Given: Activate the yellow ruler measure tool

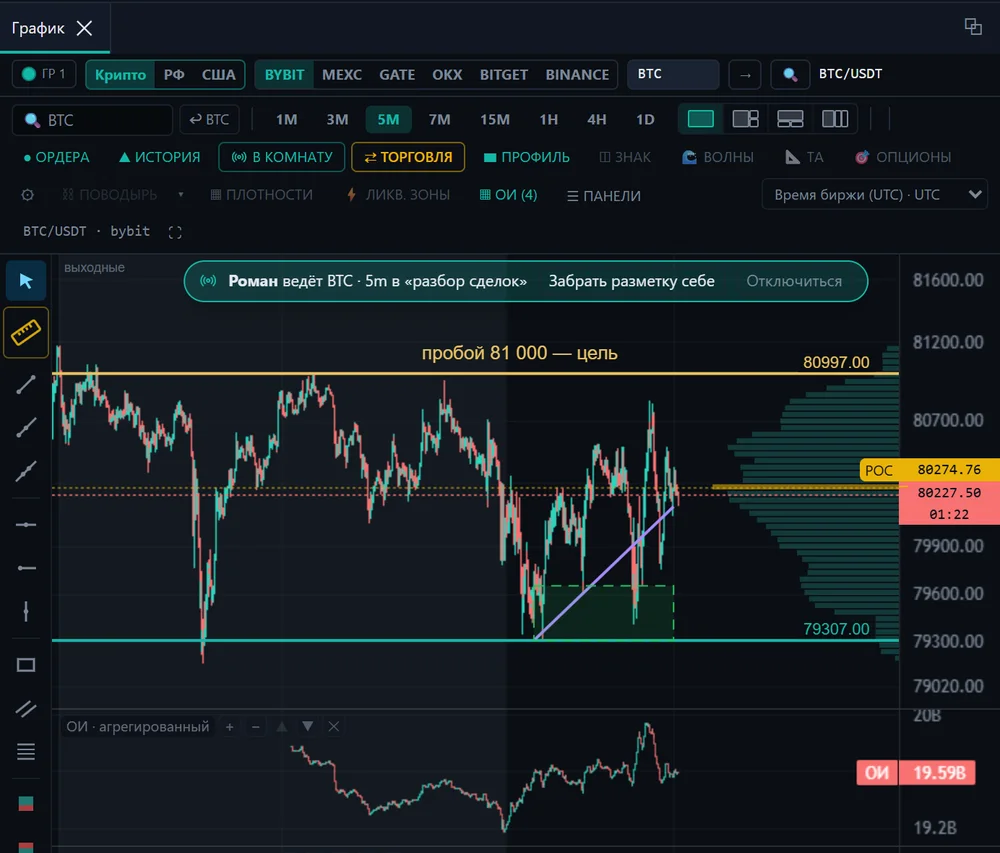Looking at the screenshot, I should coord(26,332).
